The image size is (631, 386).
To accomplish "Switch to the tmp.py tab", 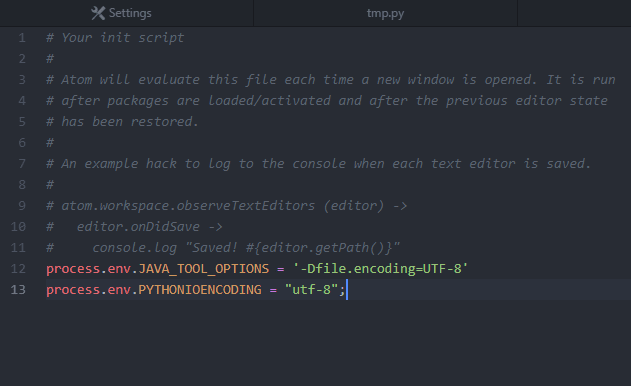I will point(385,13).
